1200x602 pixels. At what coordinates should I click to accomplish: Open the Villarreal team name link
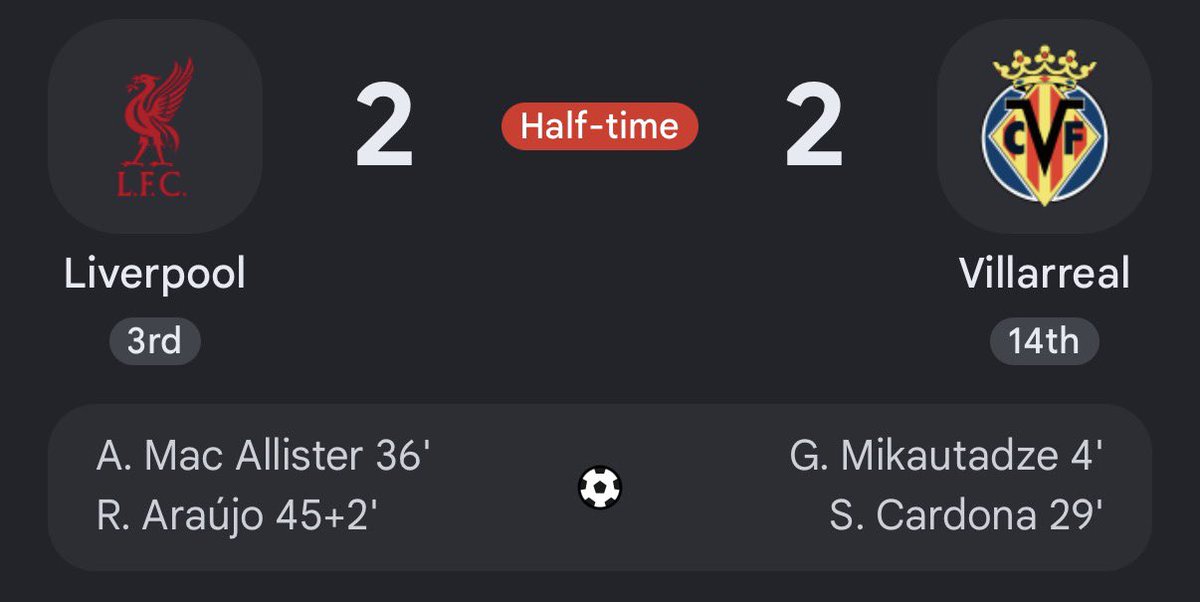[1044, 273]
